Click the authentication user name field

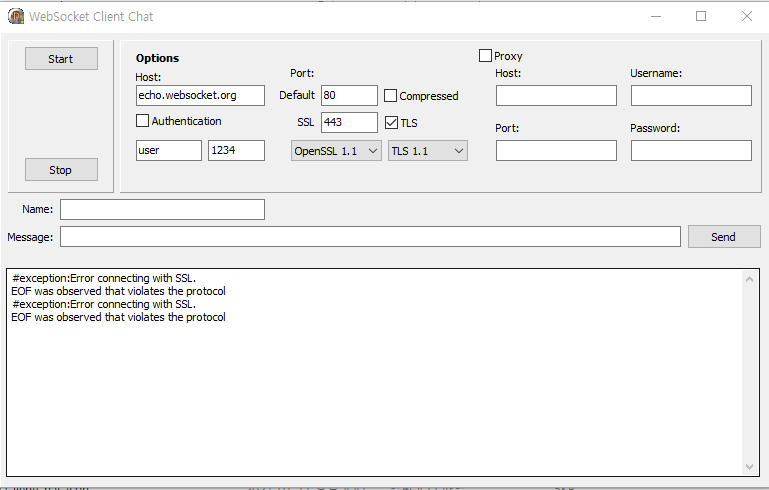click(168, 150)
